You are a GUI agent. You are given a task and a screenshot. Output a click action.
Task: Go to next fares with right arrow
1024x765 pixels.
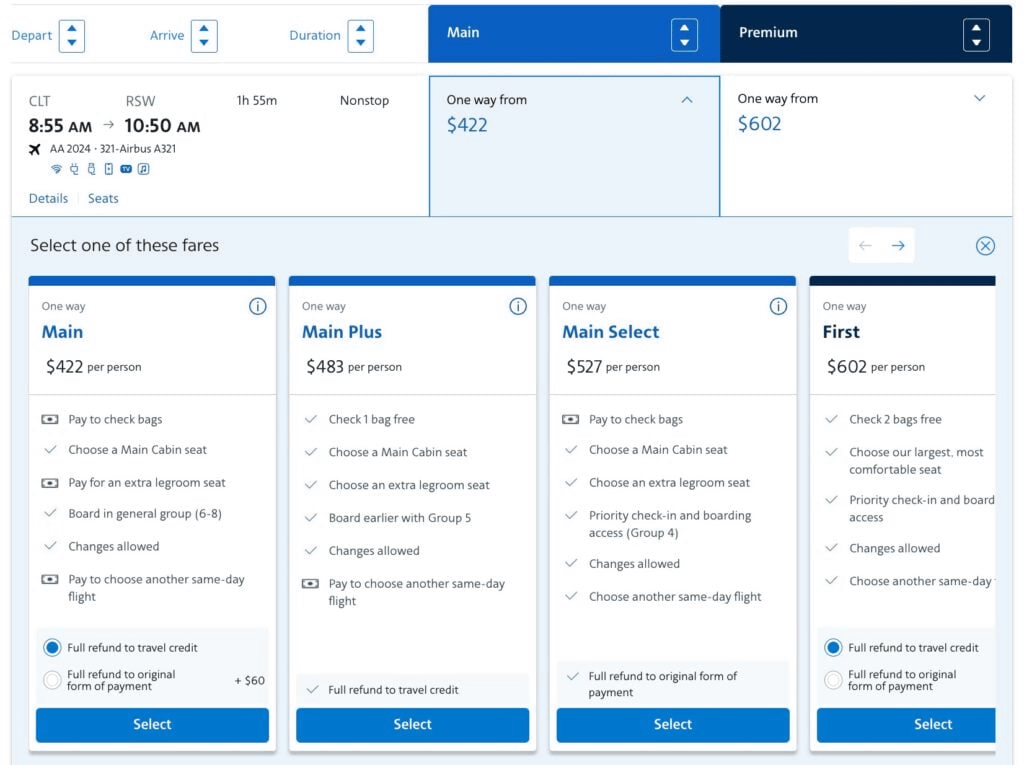(898, 246)
